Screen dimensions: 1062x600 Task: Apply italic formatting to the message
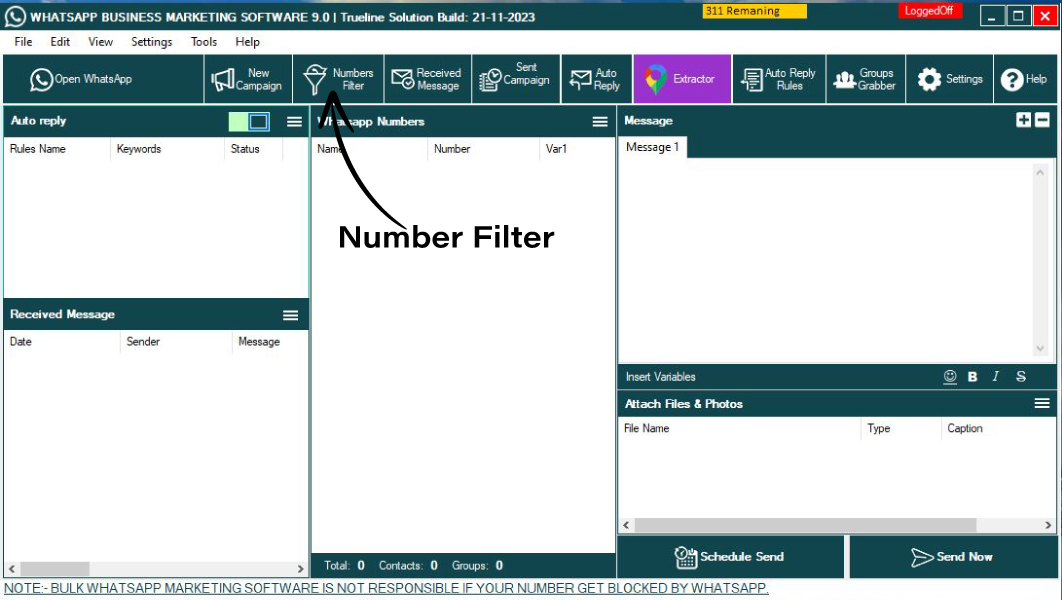(x=996, y=377)
